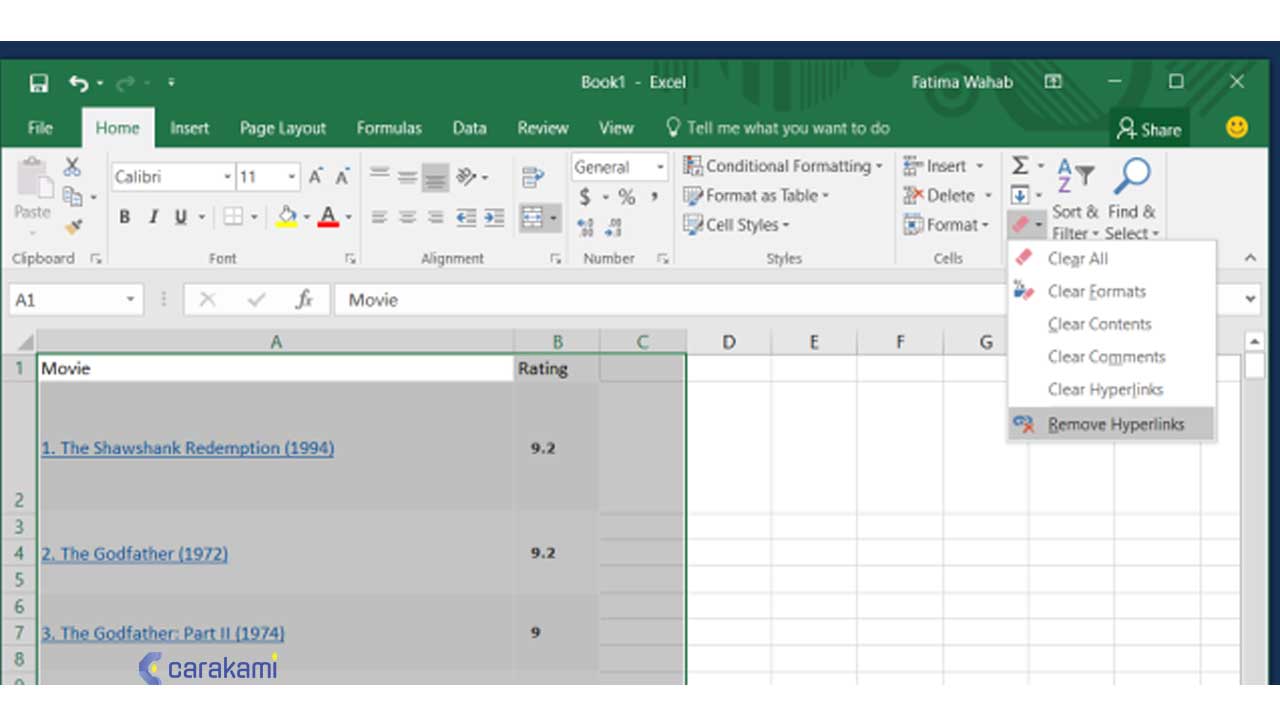Open the Font size dropdown
Viewport: 1280px width, 720px height.
[290, 176]
